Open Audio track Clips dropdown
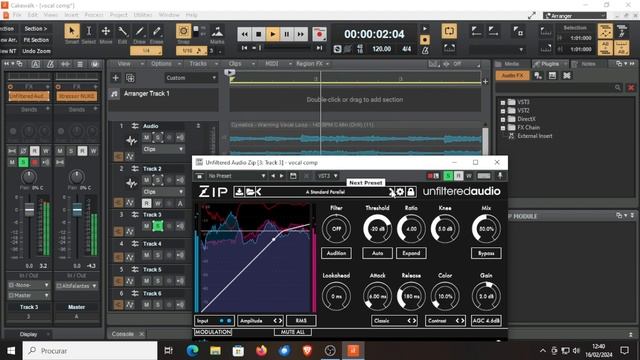The width and height of the screenshot is (640, 360). tap(163, 149)
